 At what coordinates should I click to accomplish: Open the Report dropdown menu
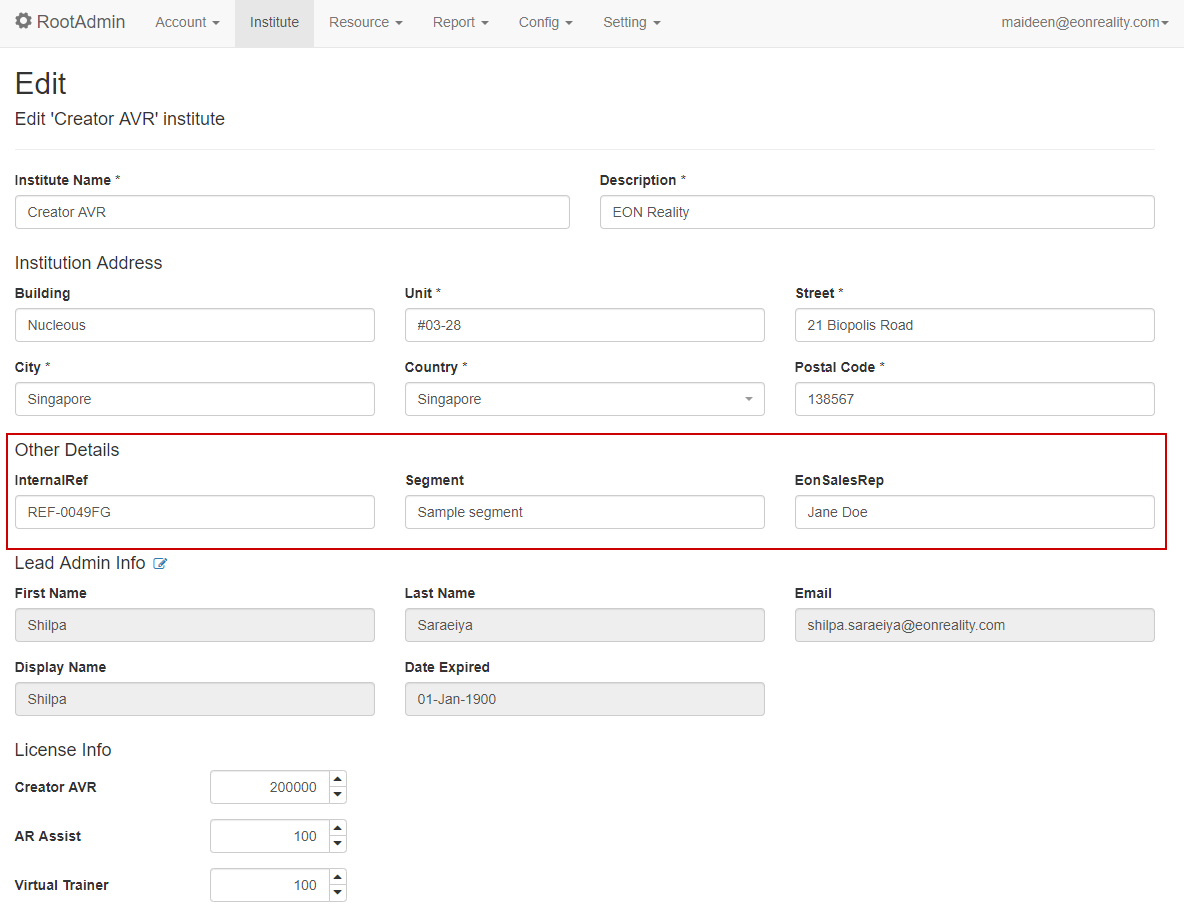click(461, 23)
